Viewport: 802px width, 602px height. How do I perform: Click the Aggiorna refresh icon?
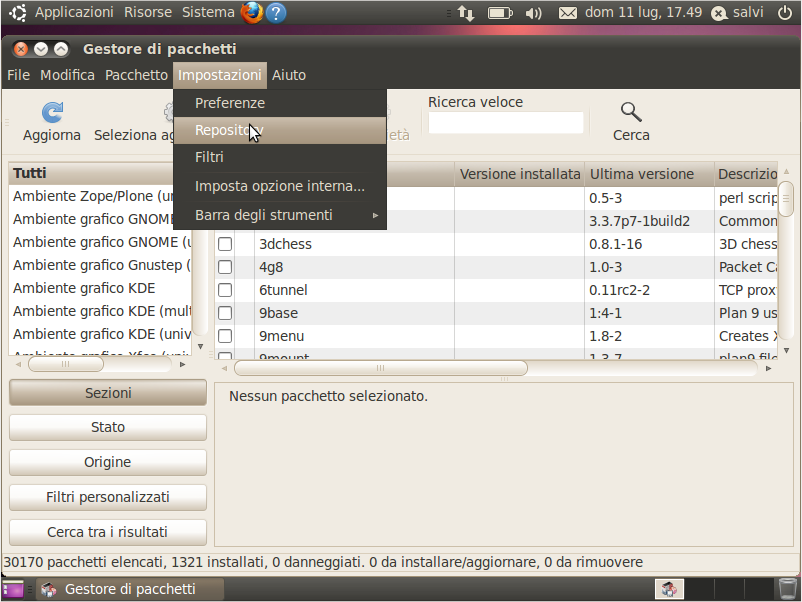(x=52, y=113)
